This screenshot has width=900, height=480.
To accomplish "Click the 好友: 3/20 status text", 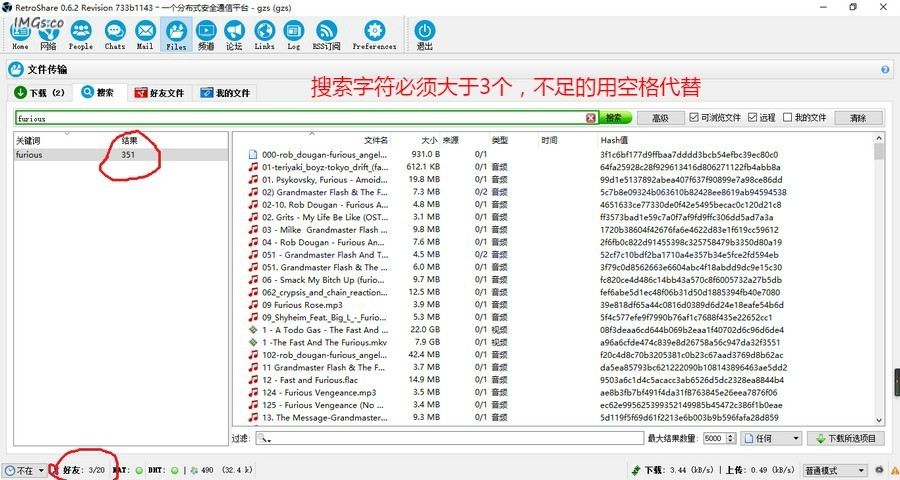I will [84, 470].
